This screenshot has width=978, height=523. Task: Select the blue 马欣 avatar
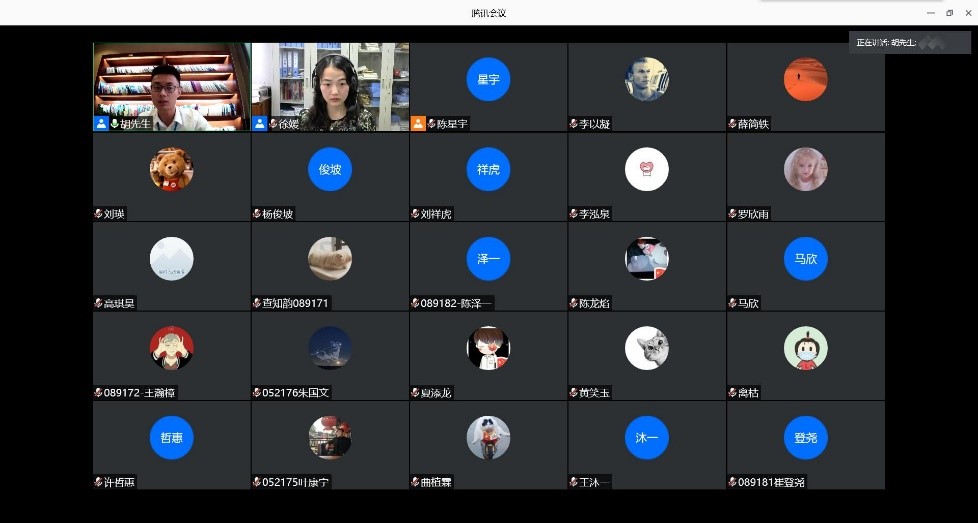805,259
